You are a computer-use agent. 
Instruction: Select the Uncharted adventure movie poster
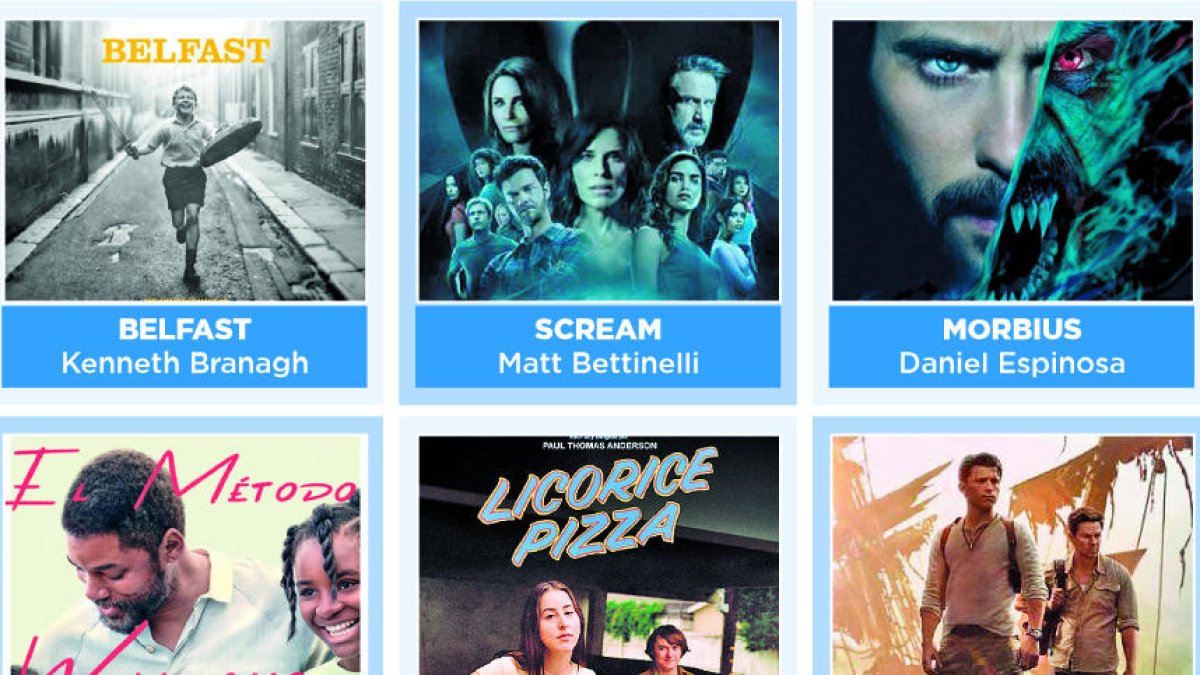pos(1013,555)
